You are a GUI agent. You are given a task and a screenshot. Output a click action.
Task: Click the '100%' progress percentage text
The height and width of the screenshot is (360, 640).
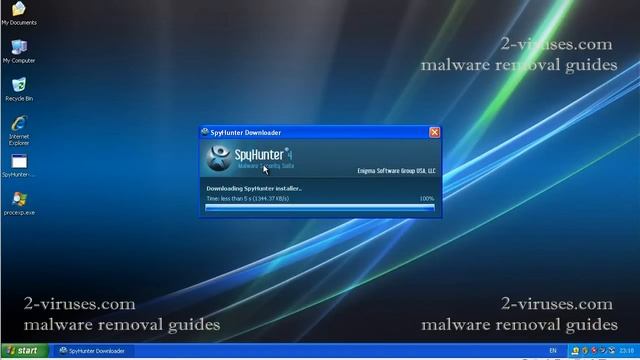427,198
